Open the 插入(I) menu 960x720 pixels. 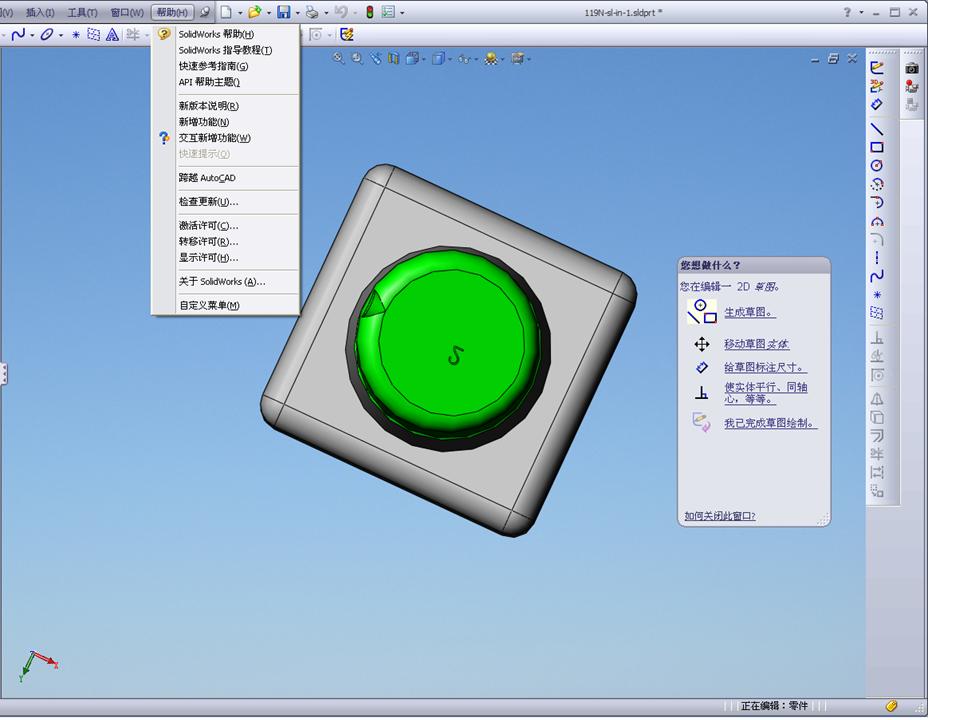click(x=40, y=12)
